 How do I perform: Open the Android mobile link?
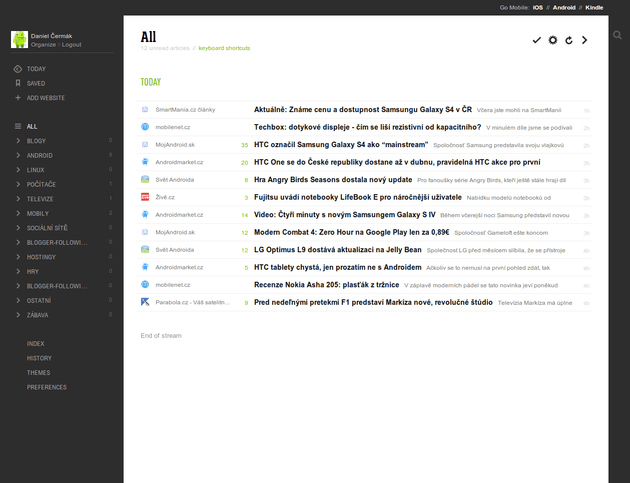[x=564, y=8]
